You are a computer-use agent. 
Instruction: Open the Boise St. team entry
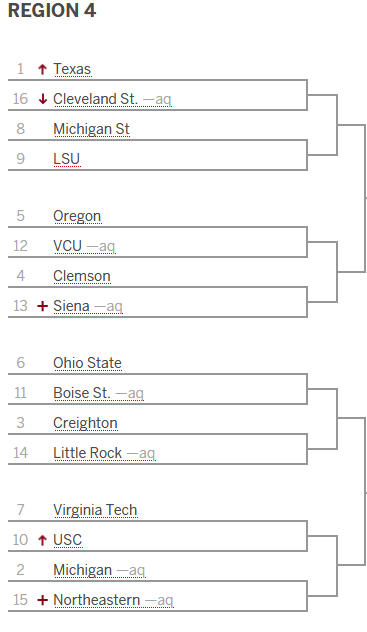(x=82, y=393)
